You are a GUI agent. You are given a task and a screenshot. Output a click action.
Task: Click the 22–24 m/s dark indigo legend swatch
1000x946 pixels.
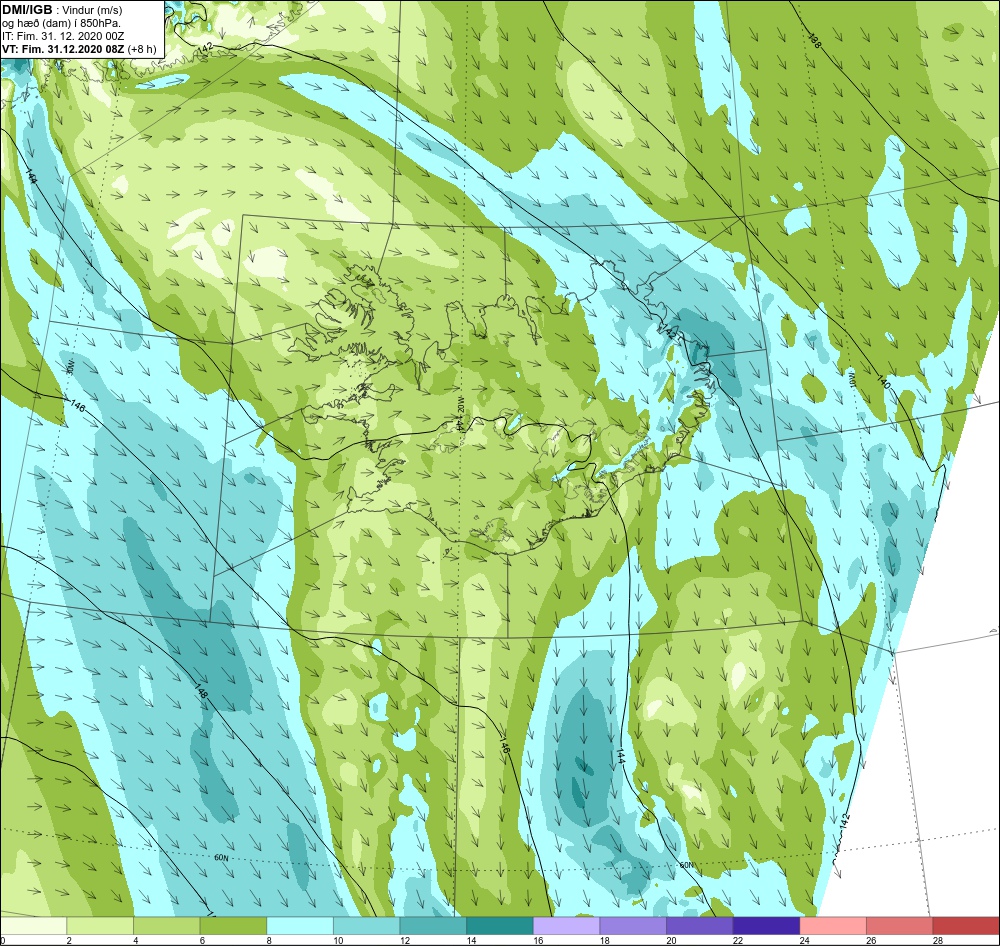tap(766, 926)
